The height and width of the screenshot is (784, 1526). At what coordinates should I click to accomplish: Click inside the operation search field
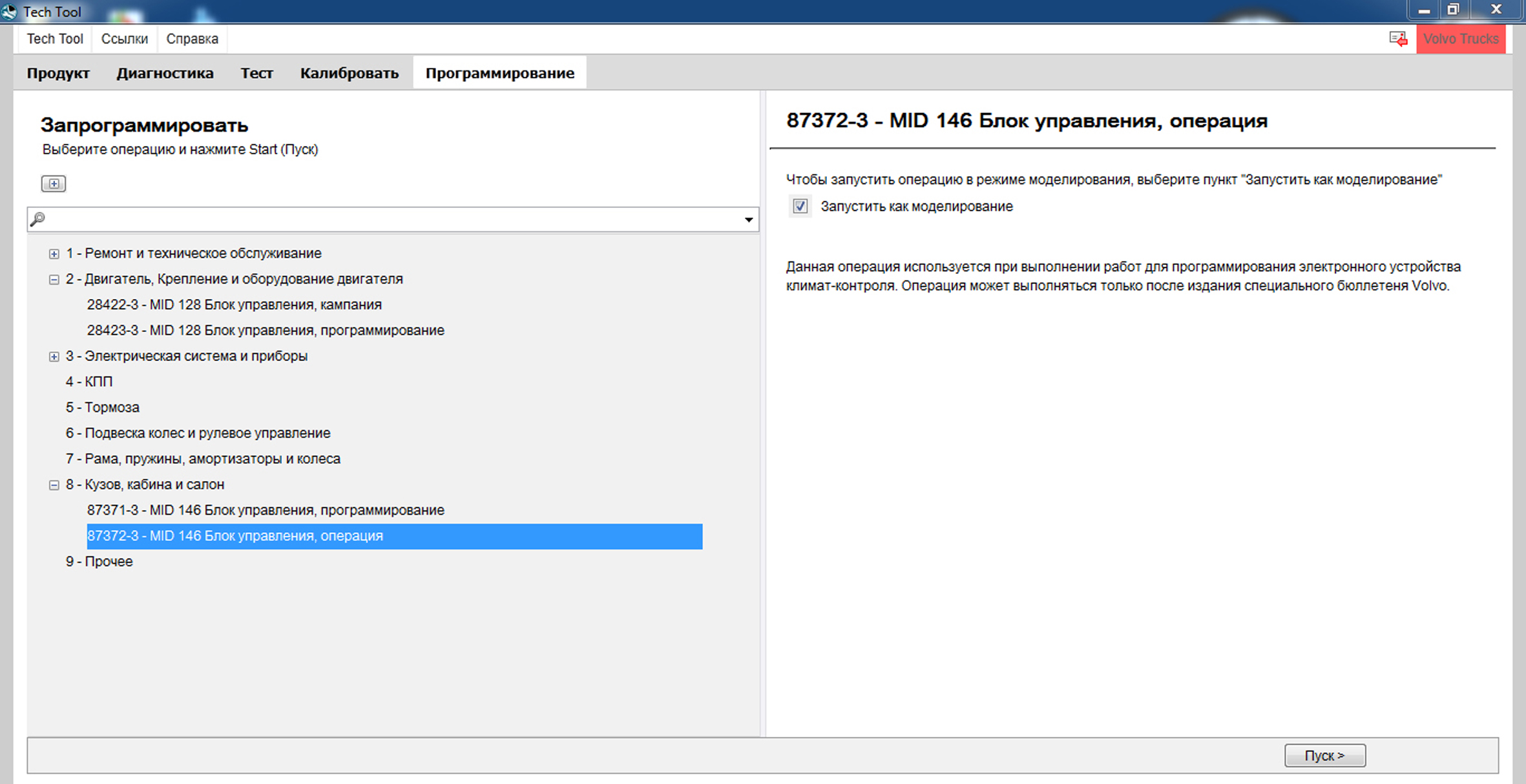[x=388, y=220]
